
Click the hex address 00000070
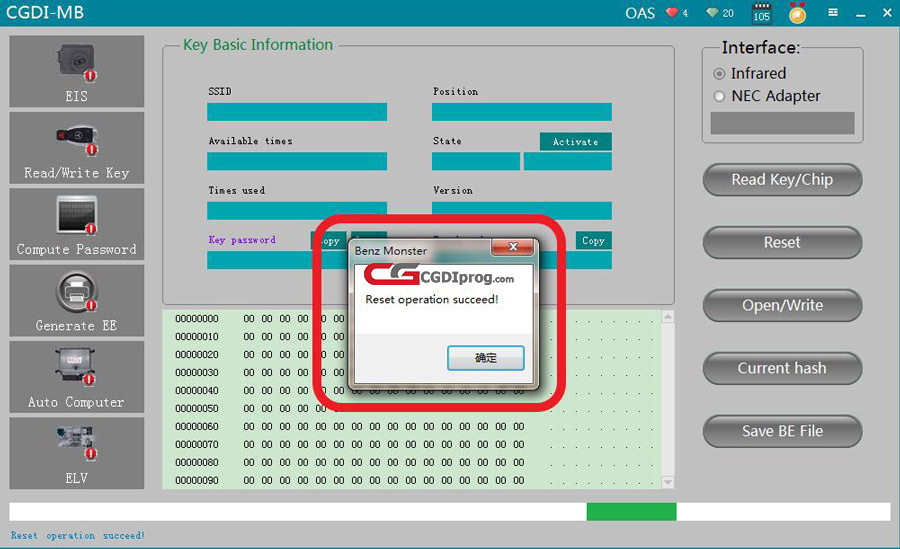197,444
